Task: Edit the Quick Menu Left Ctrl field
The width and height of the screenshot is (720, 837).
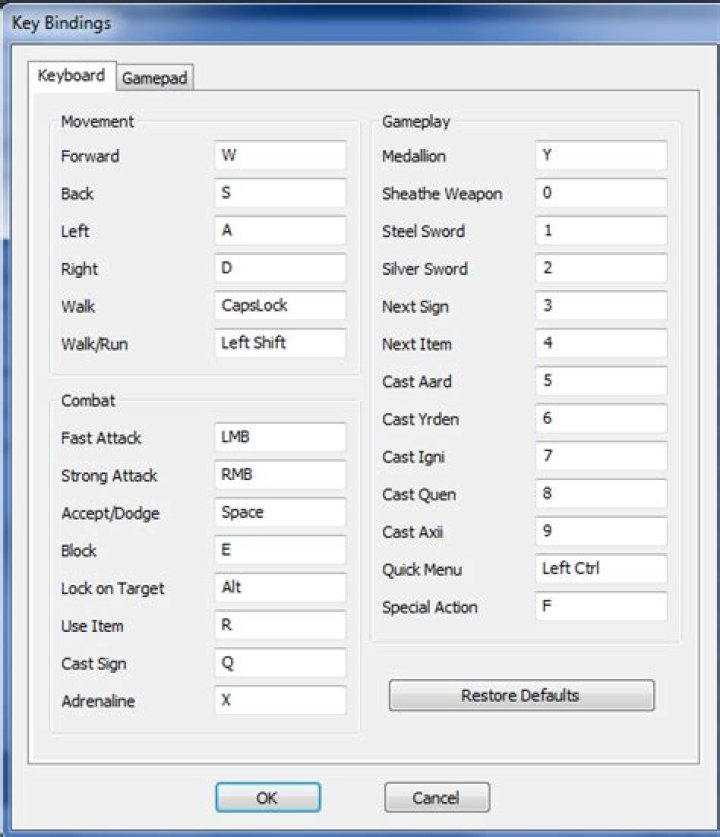Action: [x=601, y=568]
